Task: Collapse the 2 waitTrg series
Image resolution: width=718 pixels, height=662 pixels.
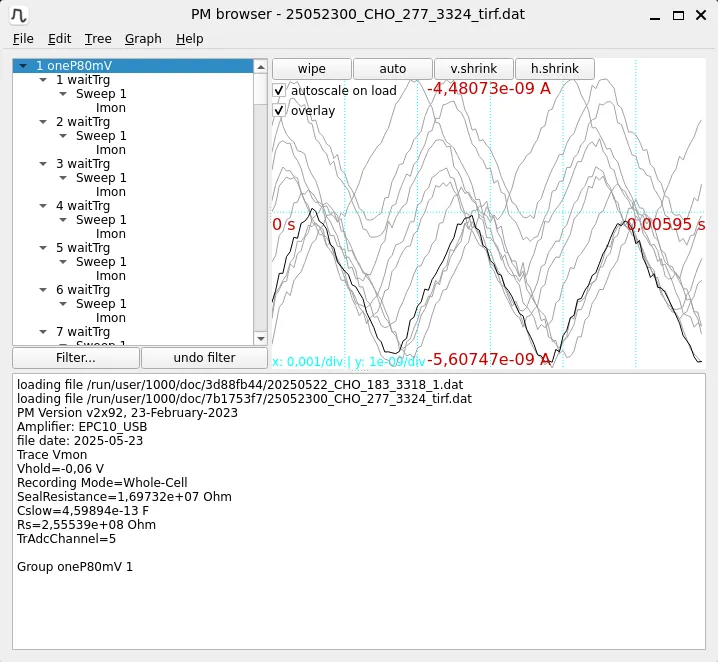Action: [43, 122]
